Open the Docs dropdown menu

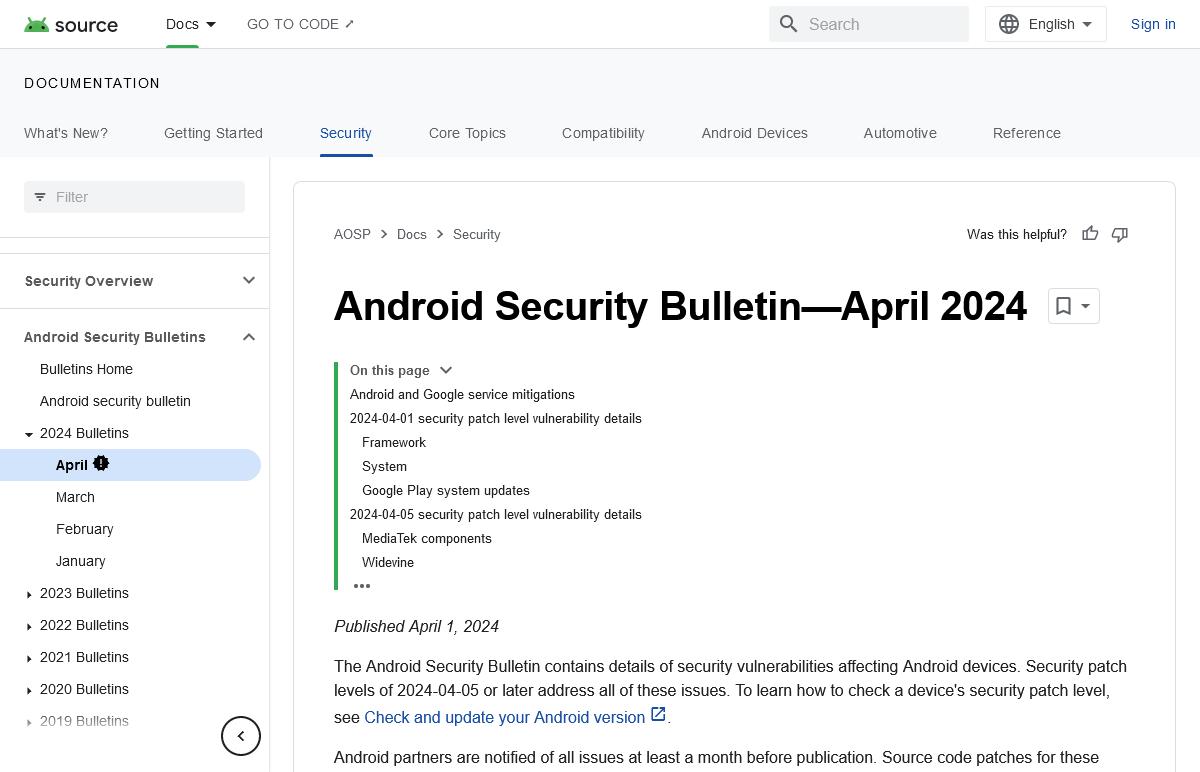[191, 24]
